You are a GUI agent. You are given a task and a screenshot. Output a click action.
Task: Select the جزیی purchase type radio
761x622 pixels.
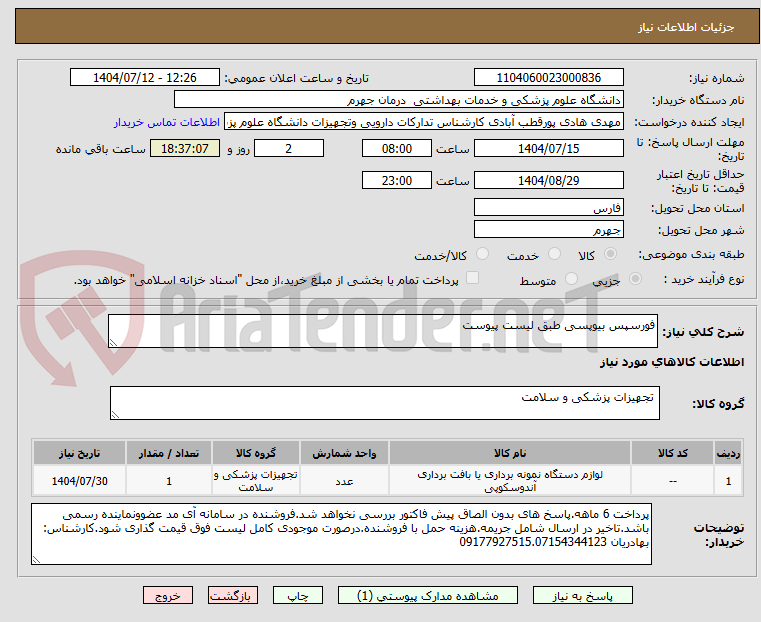(x=635, y=279)
